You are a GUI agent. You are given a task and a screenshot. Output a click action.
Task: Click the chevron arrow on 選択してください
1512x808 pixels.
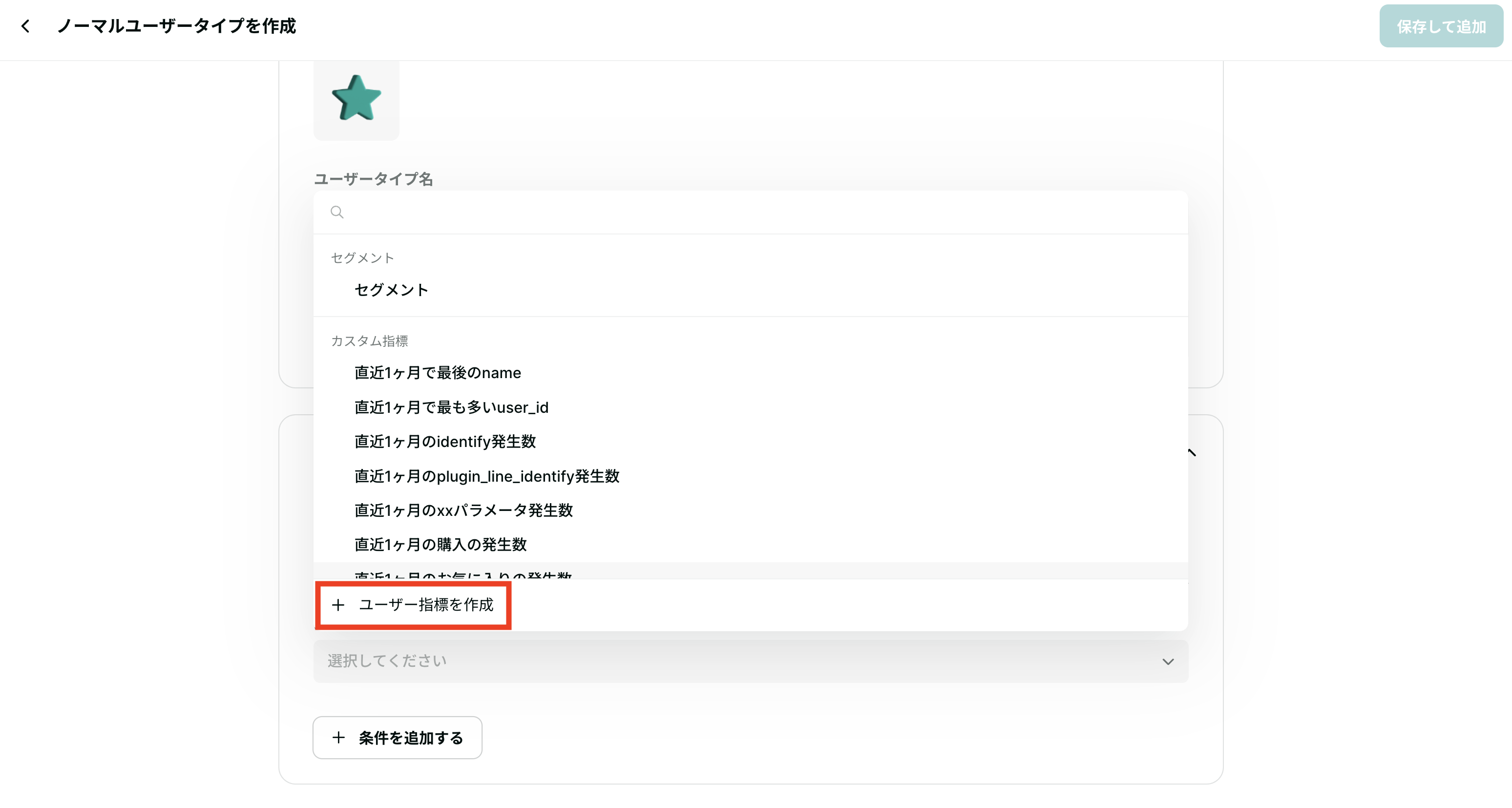[x=1168, y=662]
